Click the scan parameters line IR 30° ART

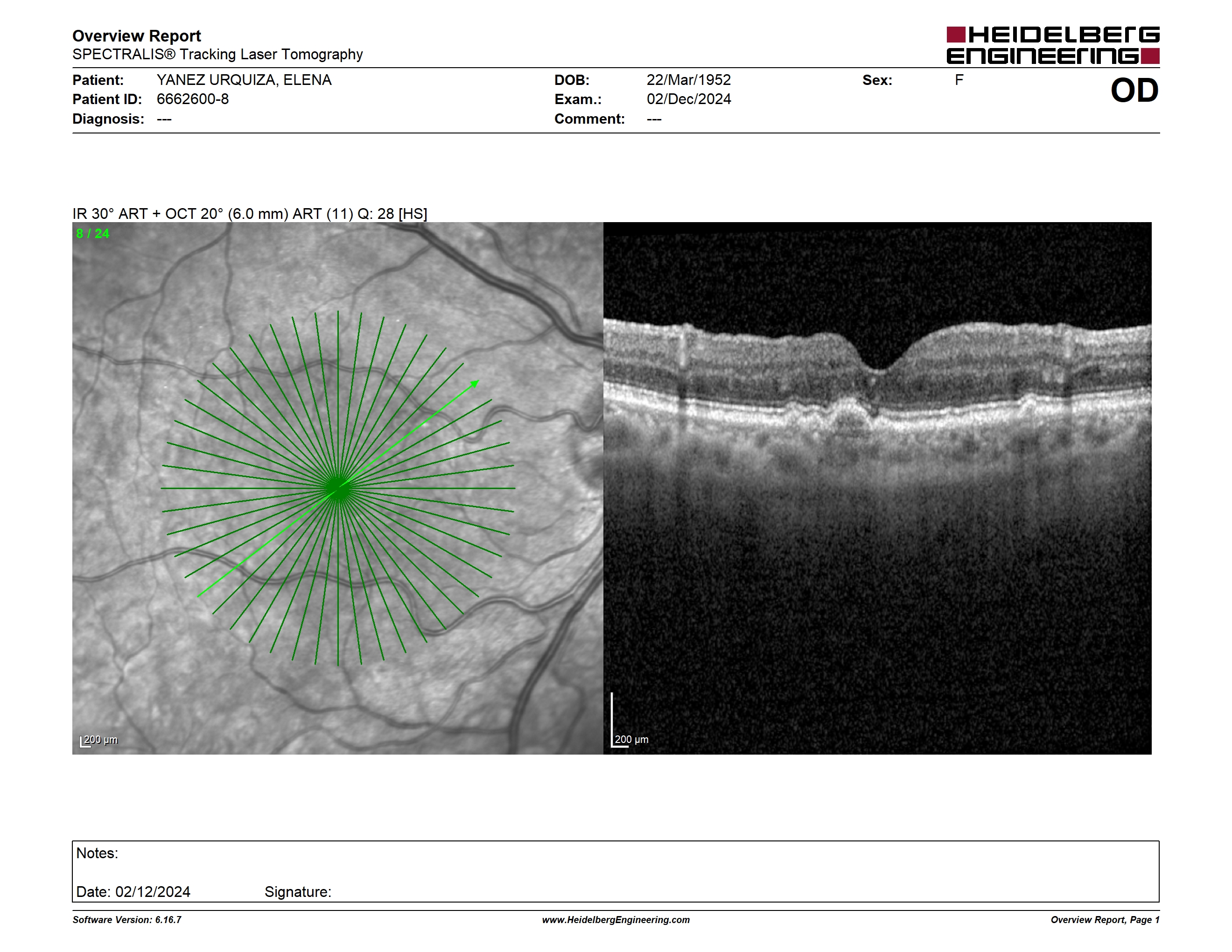pyautogui.click(x=249, y=214)
